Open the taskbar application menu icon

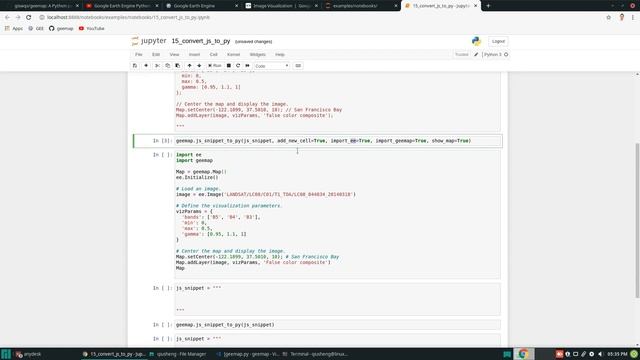click(x=6, y=354)
